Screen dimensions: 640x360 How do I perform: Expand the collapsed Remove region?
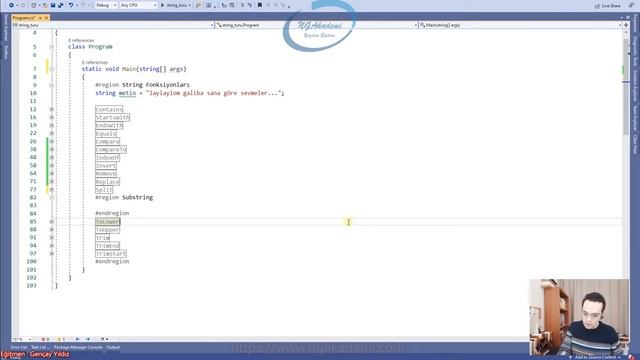click(x=52, y=173)
